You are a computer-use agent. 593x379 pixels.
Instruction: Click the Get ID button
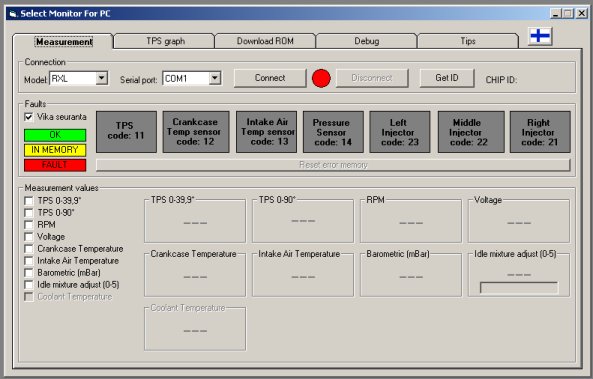pos(447,78)
